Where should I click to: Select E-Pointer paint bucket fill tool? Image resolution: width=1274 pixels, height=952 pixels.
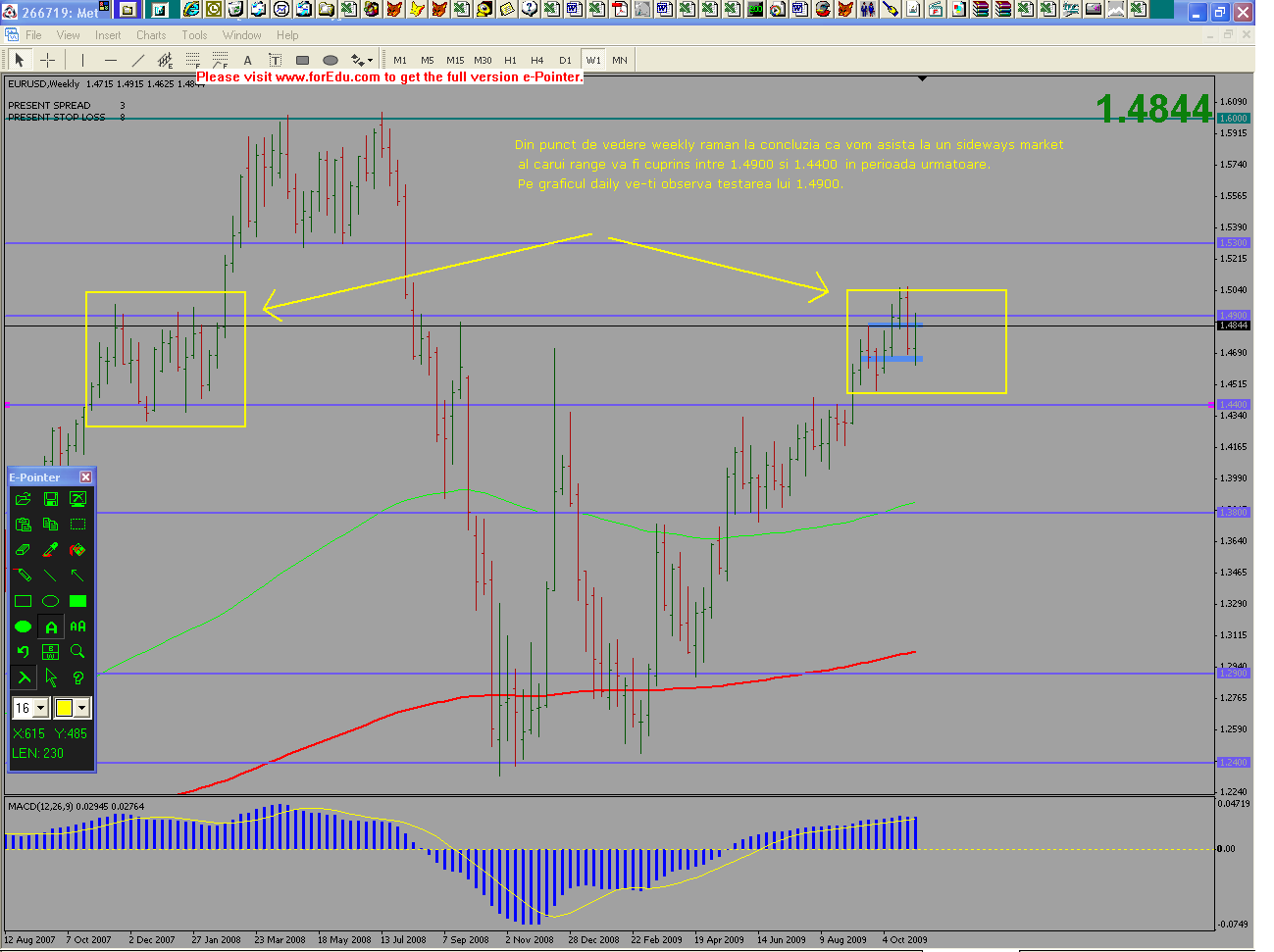[x=78, y=550]
